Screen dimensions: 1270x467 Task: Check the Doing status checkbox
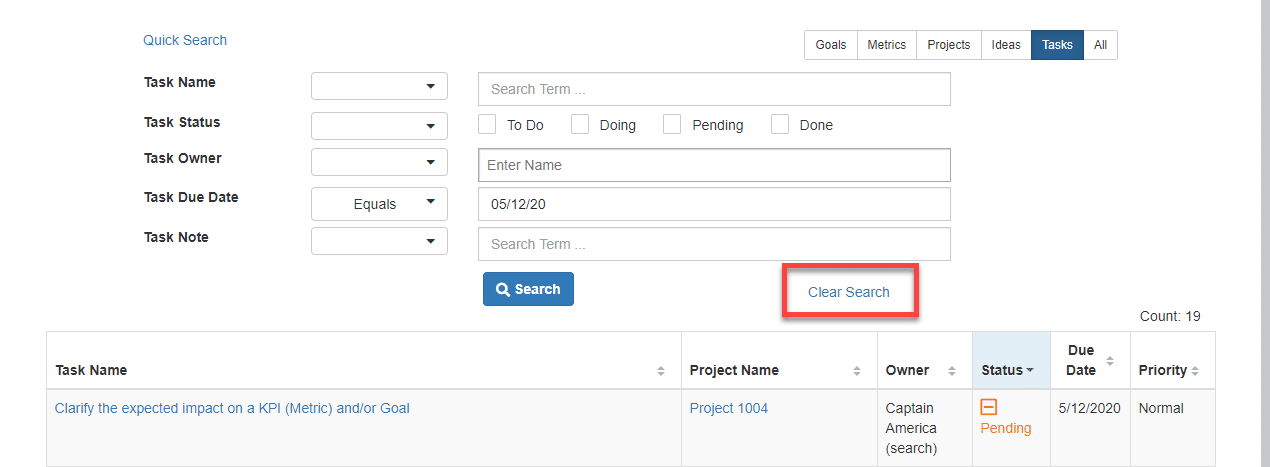[x=580, y=124]
